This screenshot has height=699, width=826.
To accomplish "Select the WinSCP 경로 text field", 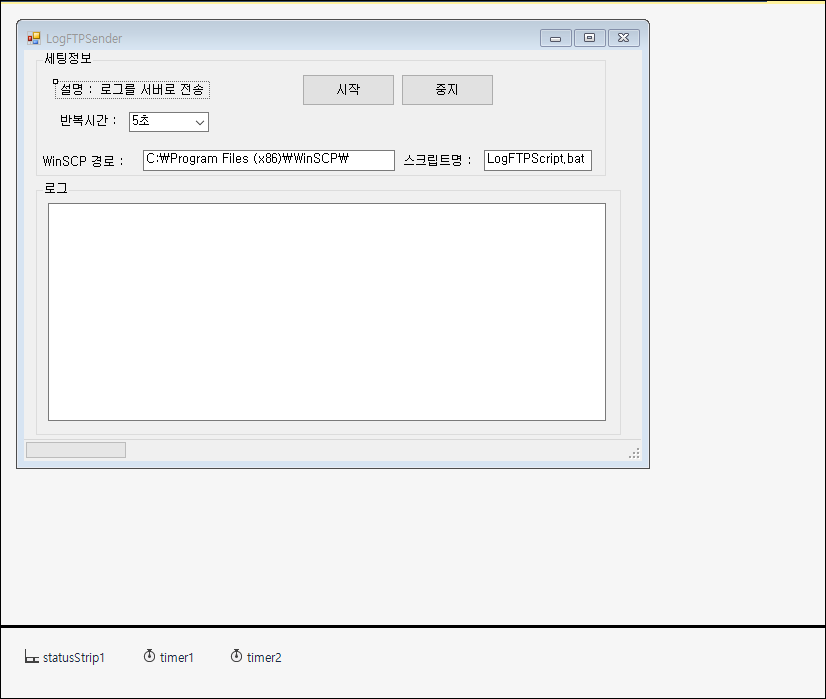I will [x=269, y=160].
